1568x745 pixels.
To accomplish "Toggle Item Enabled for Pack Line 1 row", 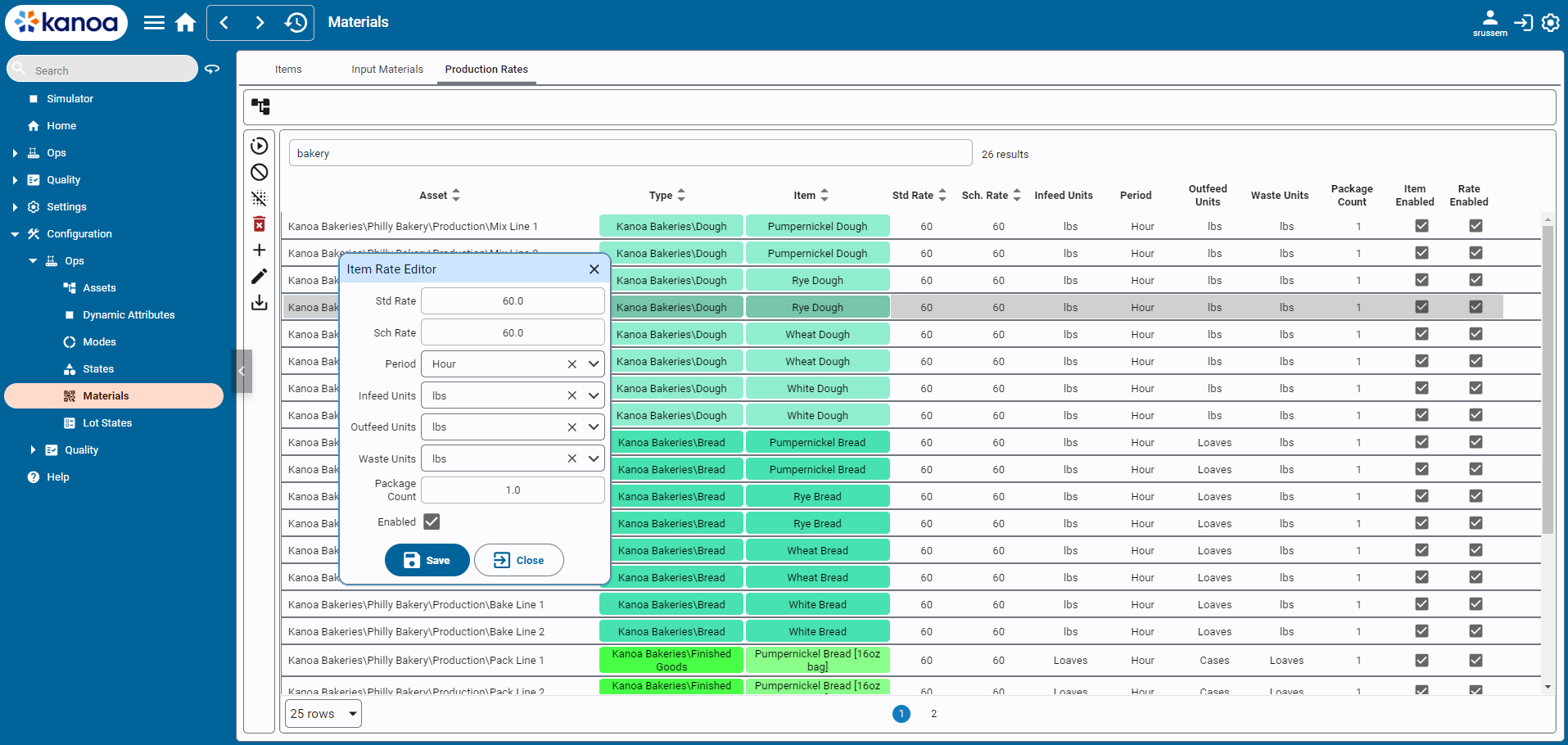I will coord(1421,660).
